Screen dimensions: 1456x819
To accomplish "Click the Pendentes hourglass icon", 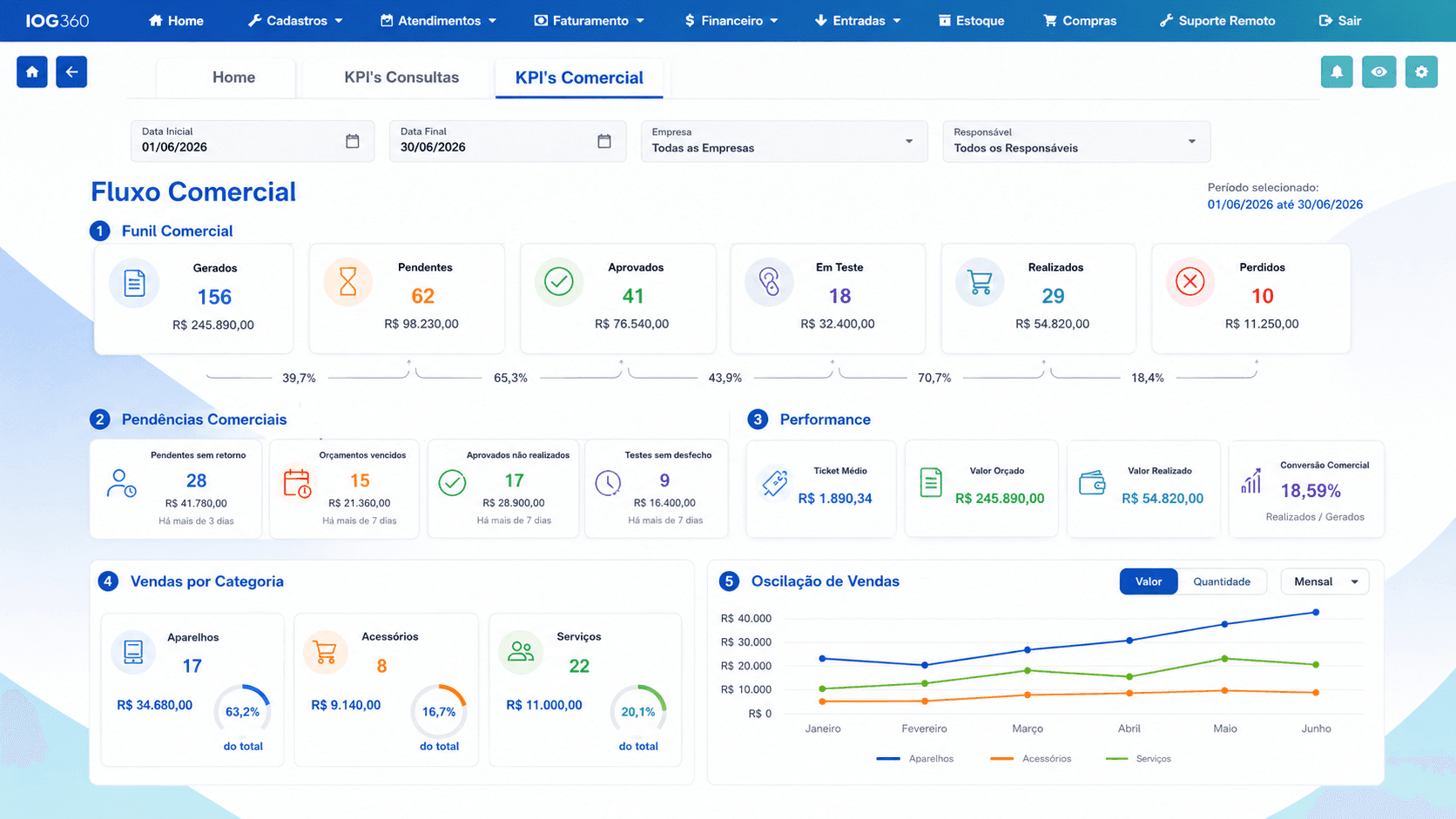I will click(347, 282).
